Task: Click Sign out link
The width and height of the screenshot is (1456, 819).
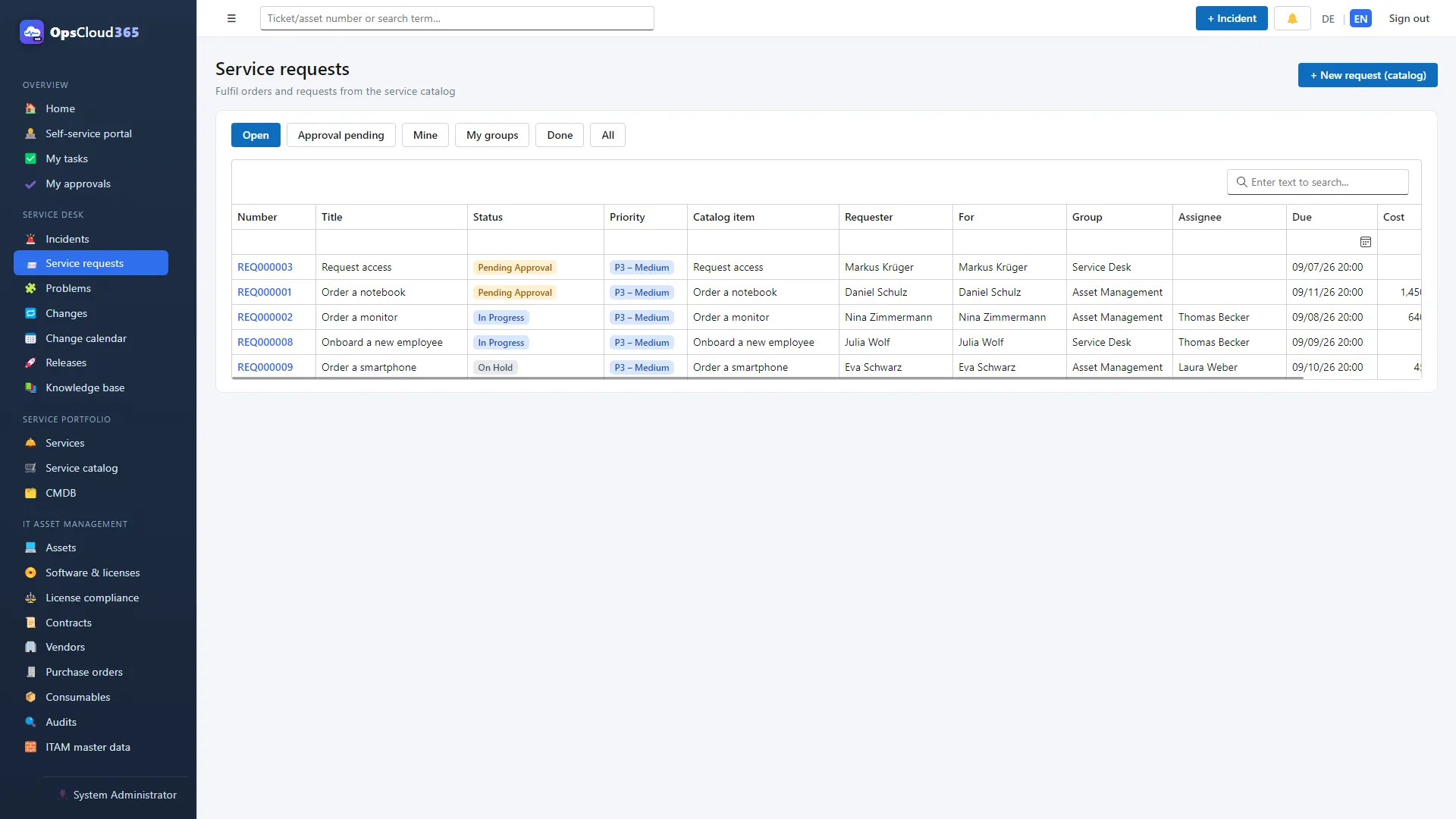Action: click(x=1409, y=18)
